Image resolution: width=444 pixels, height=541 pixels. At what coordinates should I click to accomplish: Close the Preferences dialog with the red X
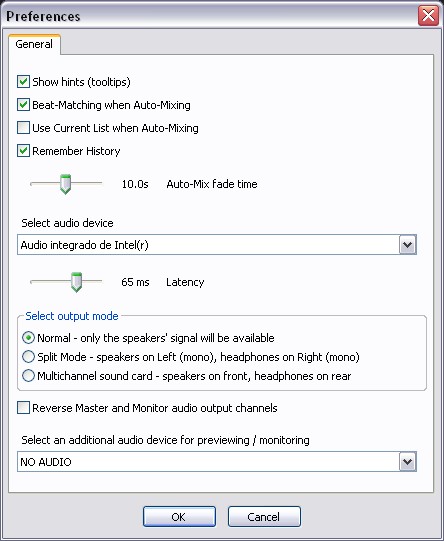point(428,16)
